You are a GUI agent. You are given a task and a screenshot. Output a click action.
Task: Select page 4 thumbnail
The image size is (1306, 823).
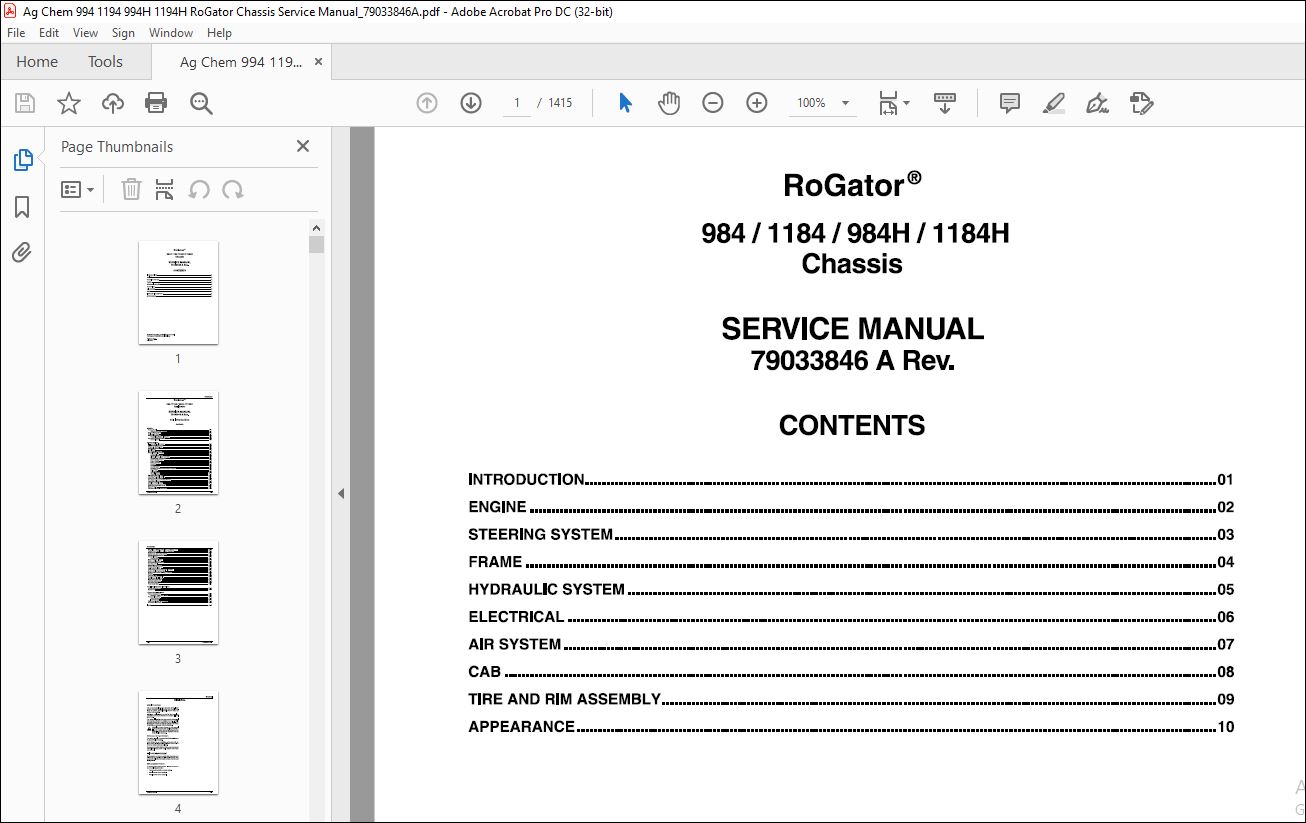[178, 742]
